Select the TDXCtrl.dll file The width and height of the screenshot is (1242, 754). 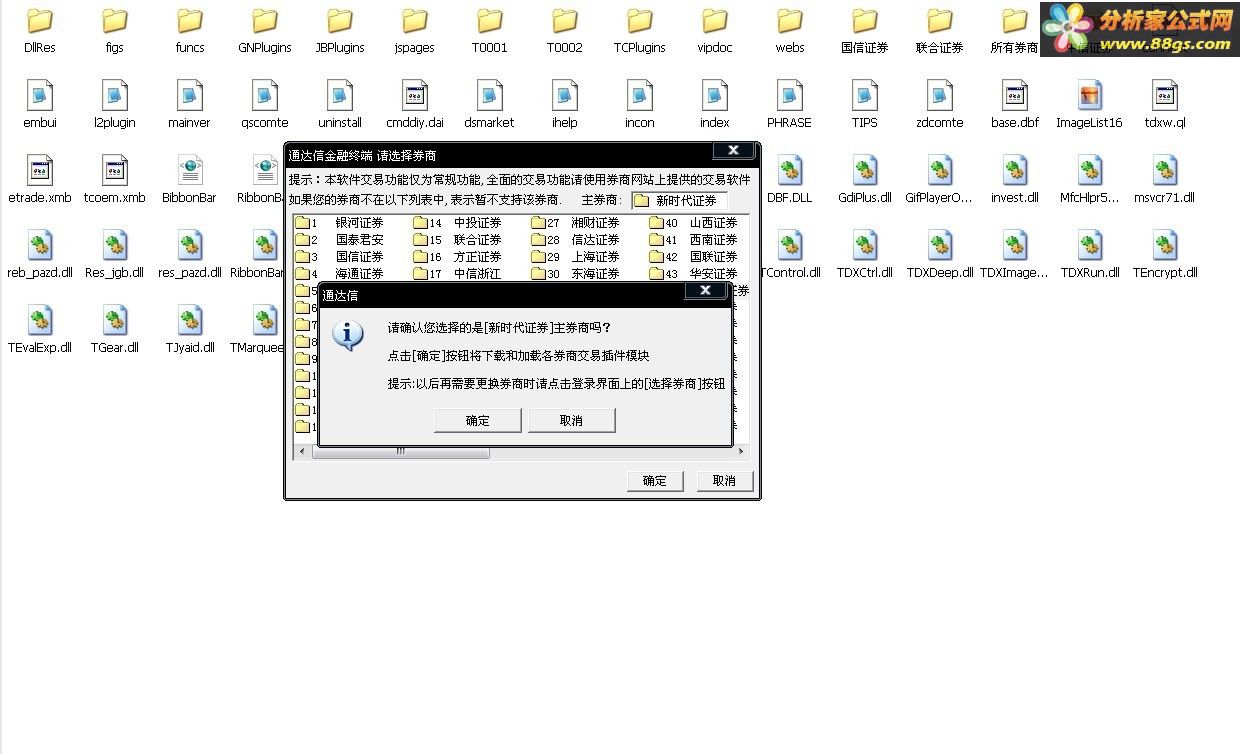tap(865, 253)
